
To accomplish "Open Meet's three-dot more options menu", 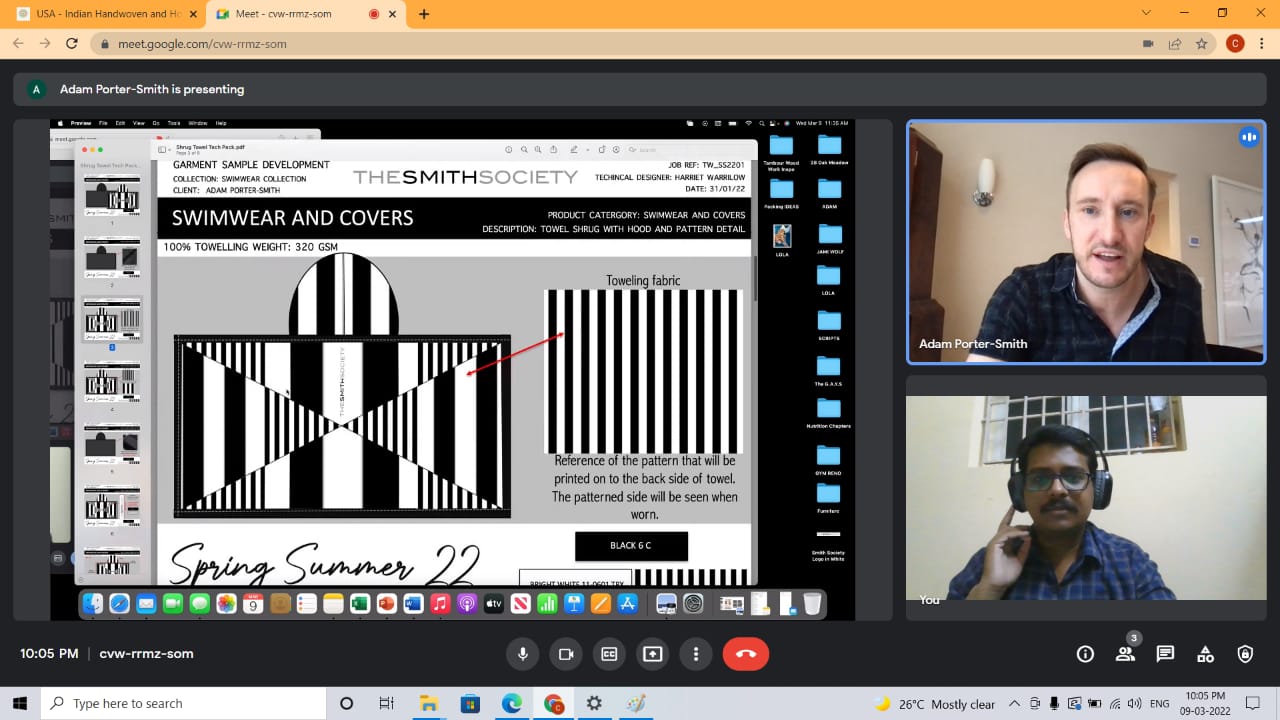I will pos(696,654).
